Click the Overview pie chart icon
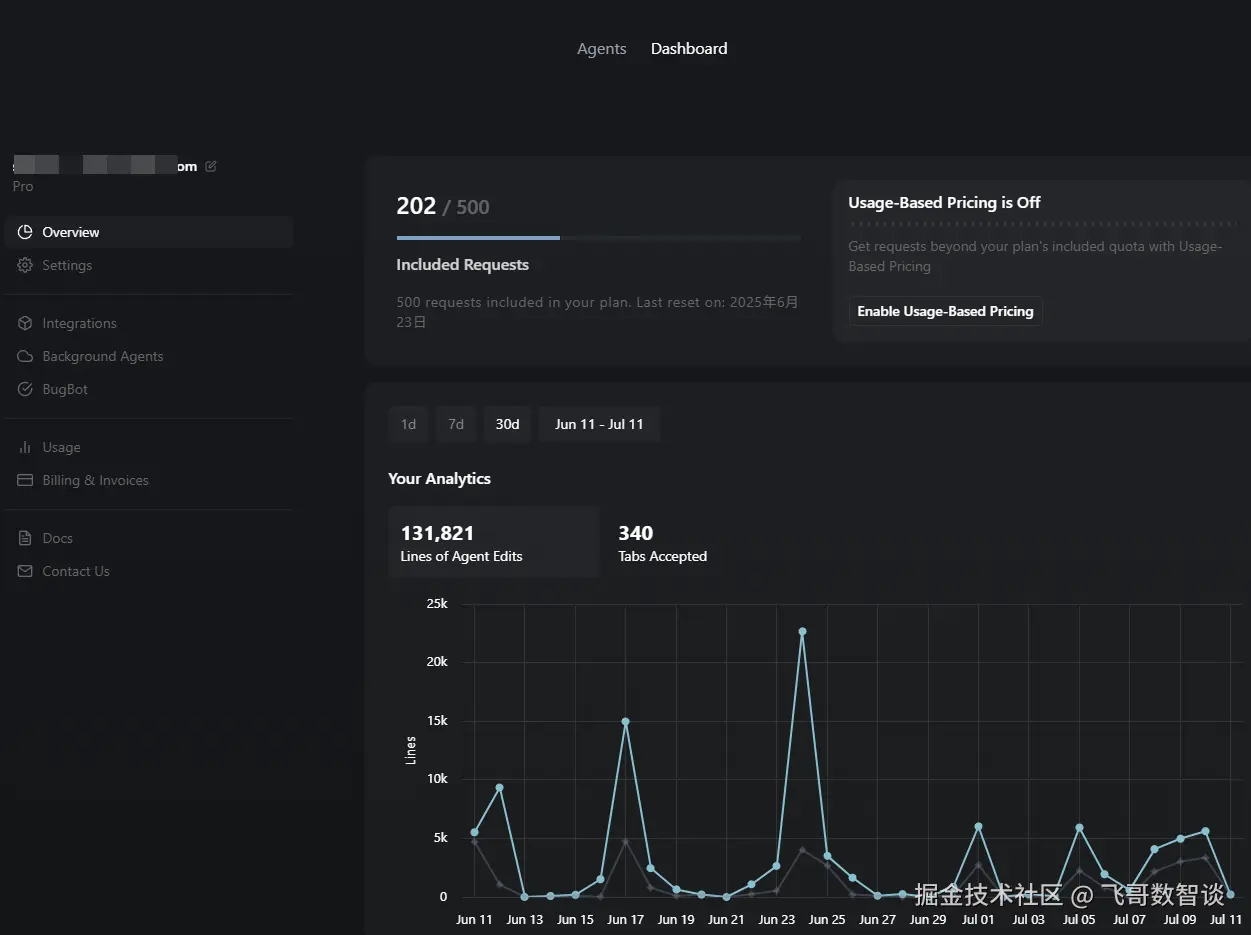Viewport: 1251px width, 935px height. click(25, 232)
